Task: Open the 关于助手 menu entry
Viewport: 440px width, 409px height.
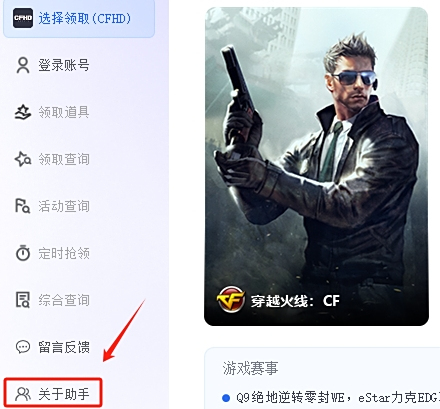Action: [x=53, y=392]
